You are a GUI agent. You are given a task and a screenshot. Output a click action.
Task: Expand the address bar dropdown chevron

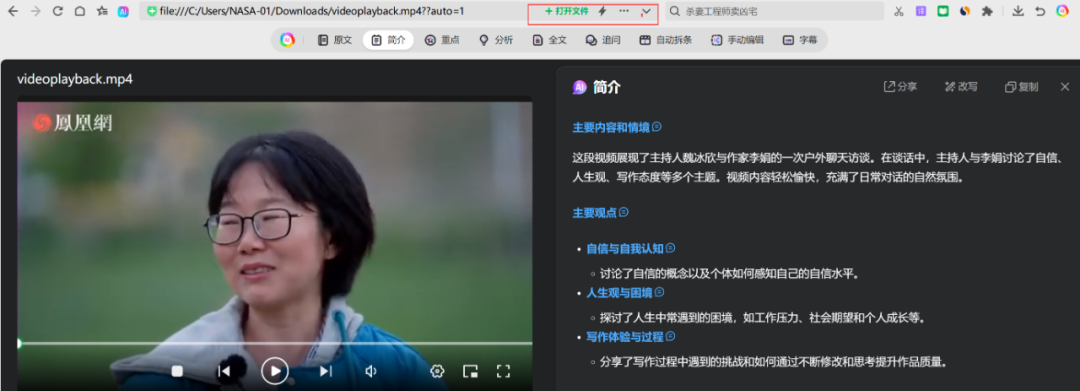tap(646, 12)
